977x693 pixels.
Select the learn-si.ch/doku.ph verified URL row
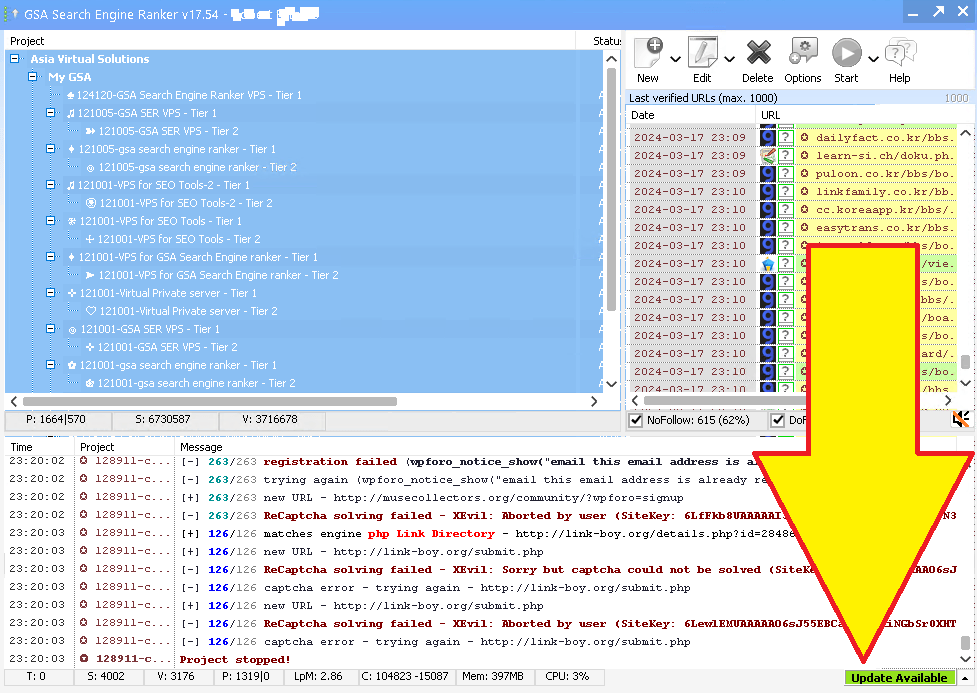tap(792, 156)
